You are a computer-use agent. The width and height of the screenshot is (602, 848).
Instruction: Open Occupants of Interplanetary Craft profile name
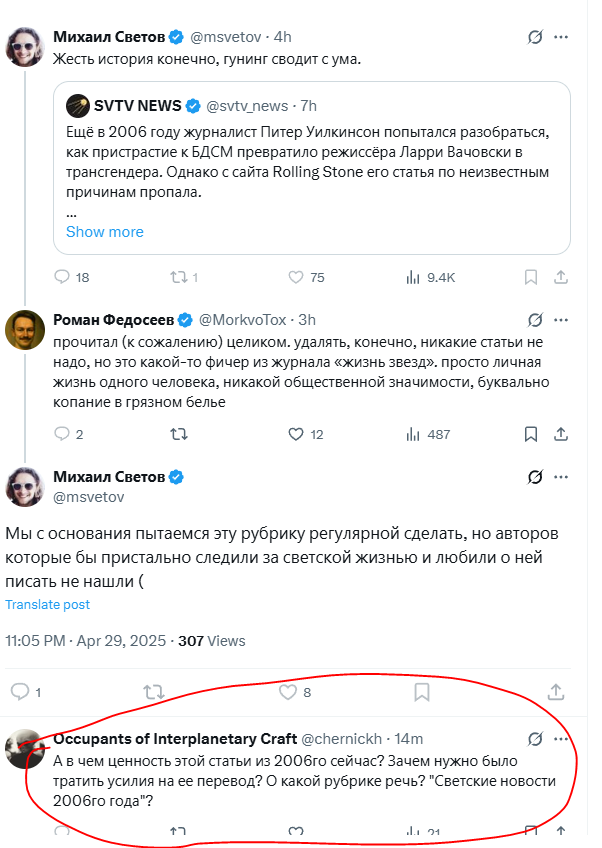174,738
